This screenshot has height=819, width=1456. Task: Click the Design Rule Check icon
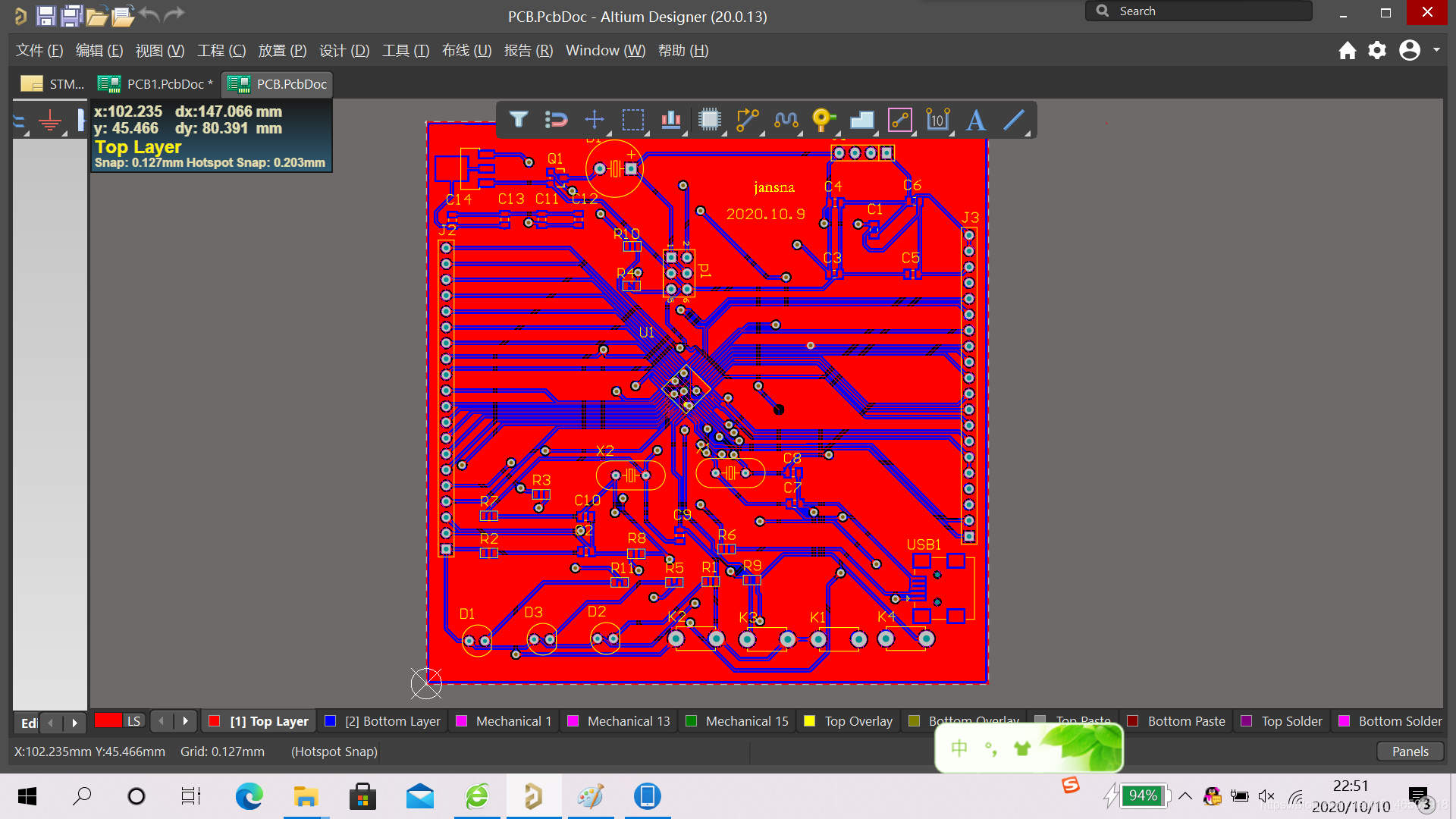click(x=670, y=119)
